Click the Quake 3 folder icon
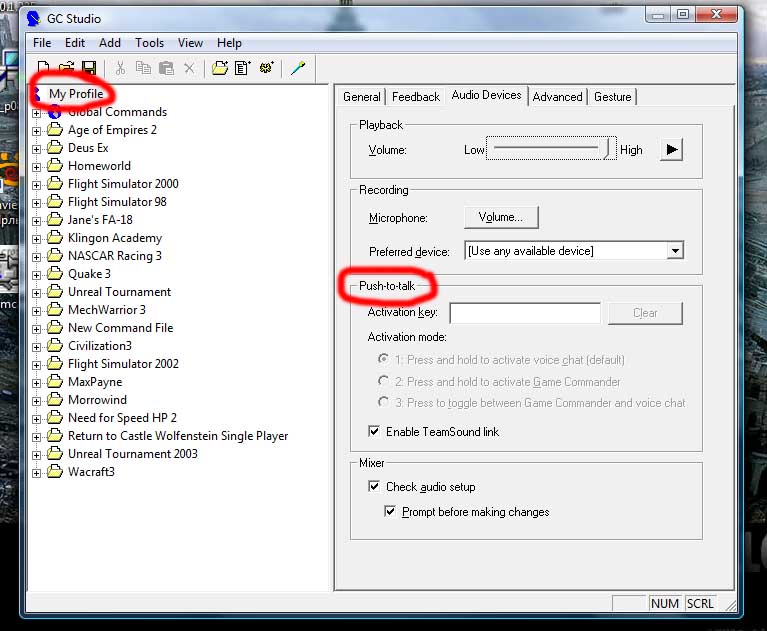 [55, 273]
